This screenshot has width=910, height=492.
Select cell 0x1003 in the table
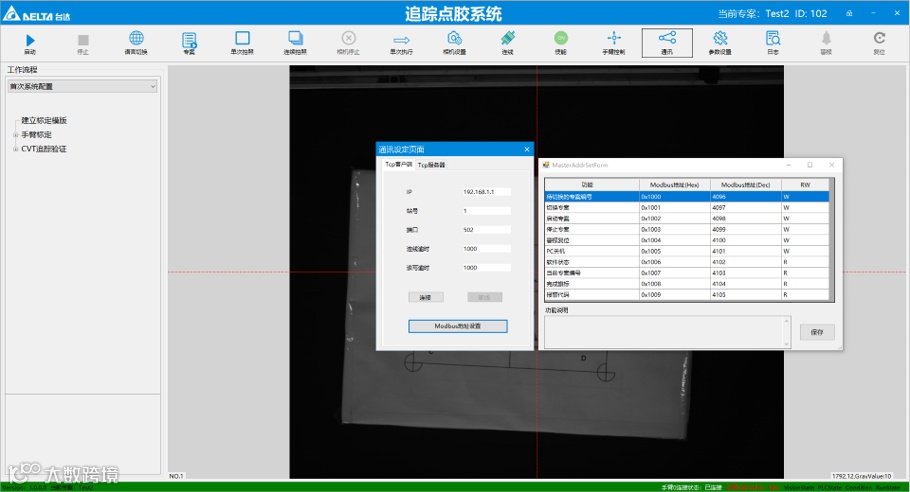pyautogui.click(x=674, y=230)
